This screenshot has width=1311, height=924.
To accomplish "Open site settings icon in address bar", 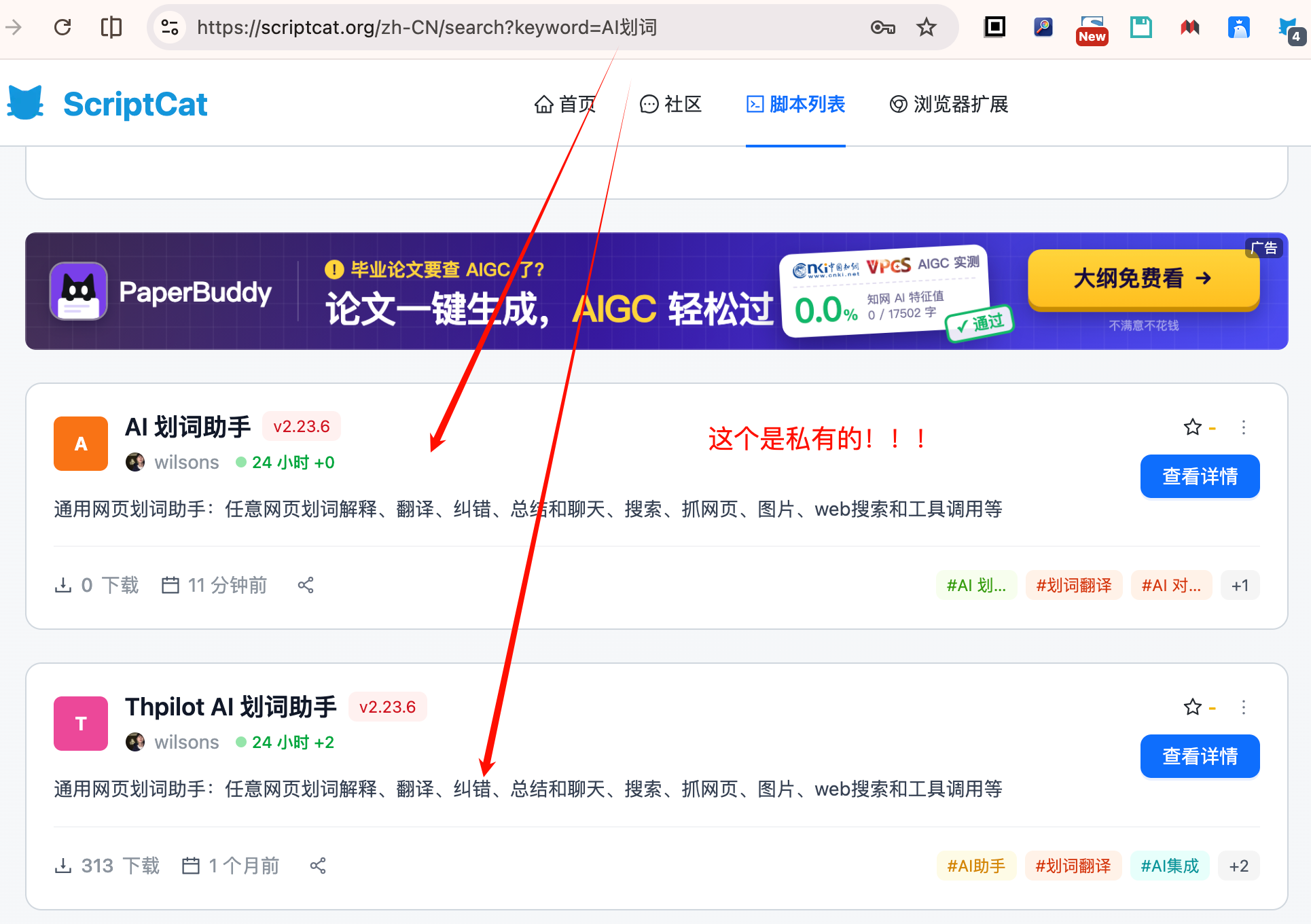I will coord(170,27).
